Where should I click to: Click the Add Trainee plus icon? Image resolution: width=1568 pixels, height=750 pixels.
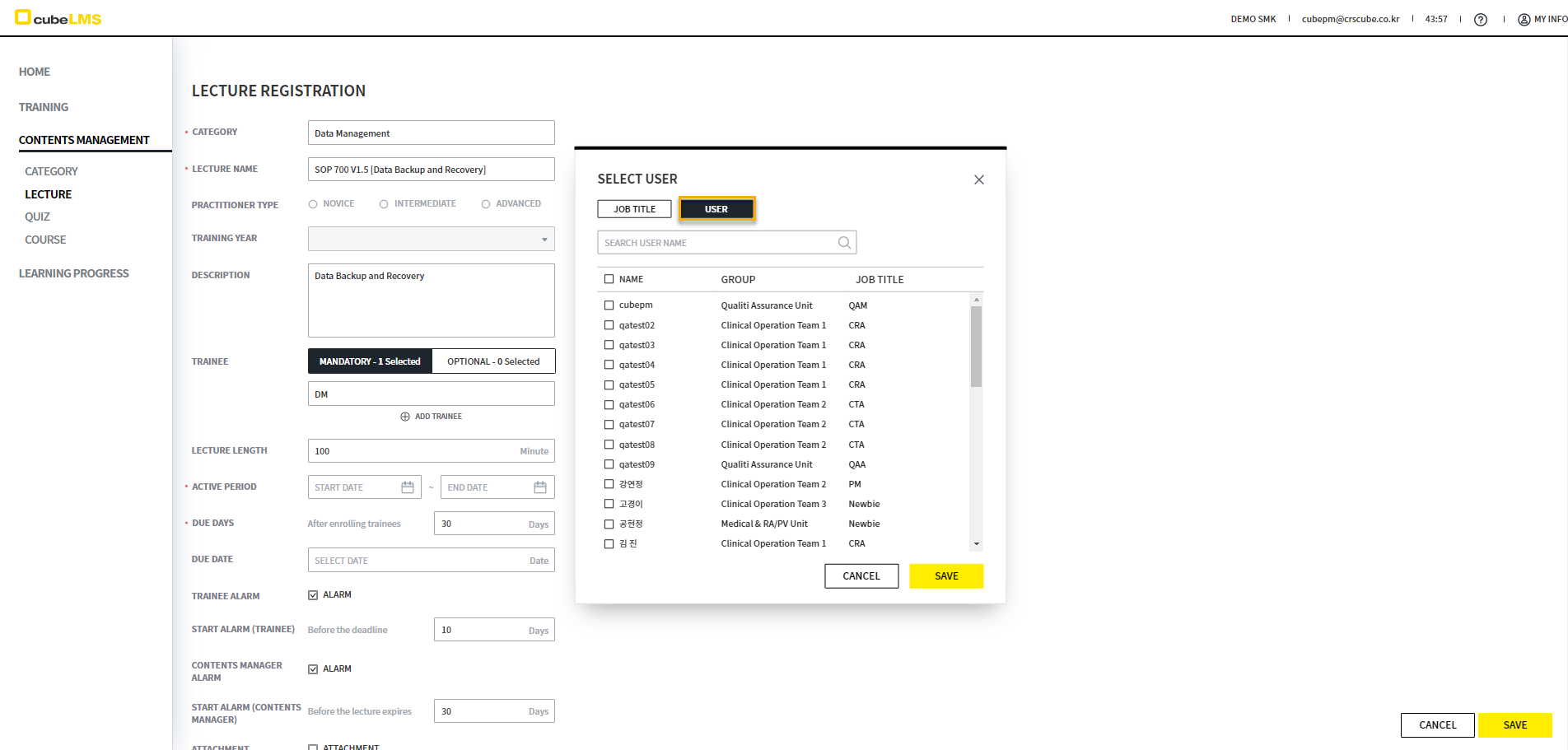point(405,417)
